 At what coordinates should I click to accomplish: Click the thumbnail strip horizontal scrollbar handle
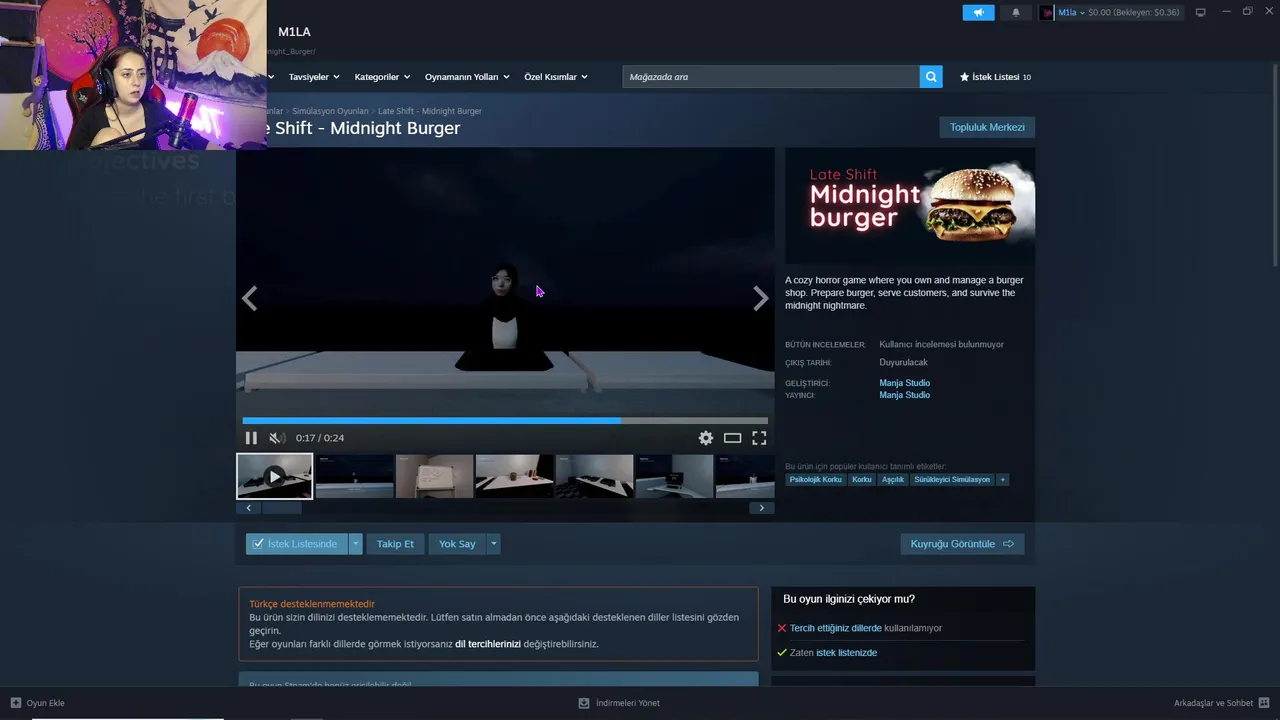[282, 508]
